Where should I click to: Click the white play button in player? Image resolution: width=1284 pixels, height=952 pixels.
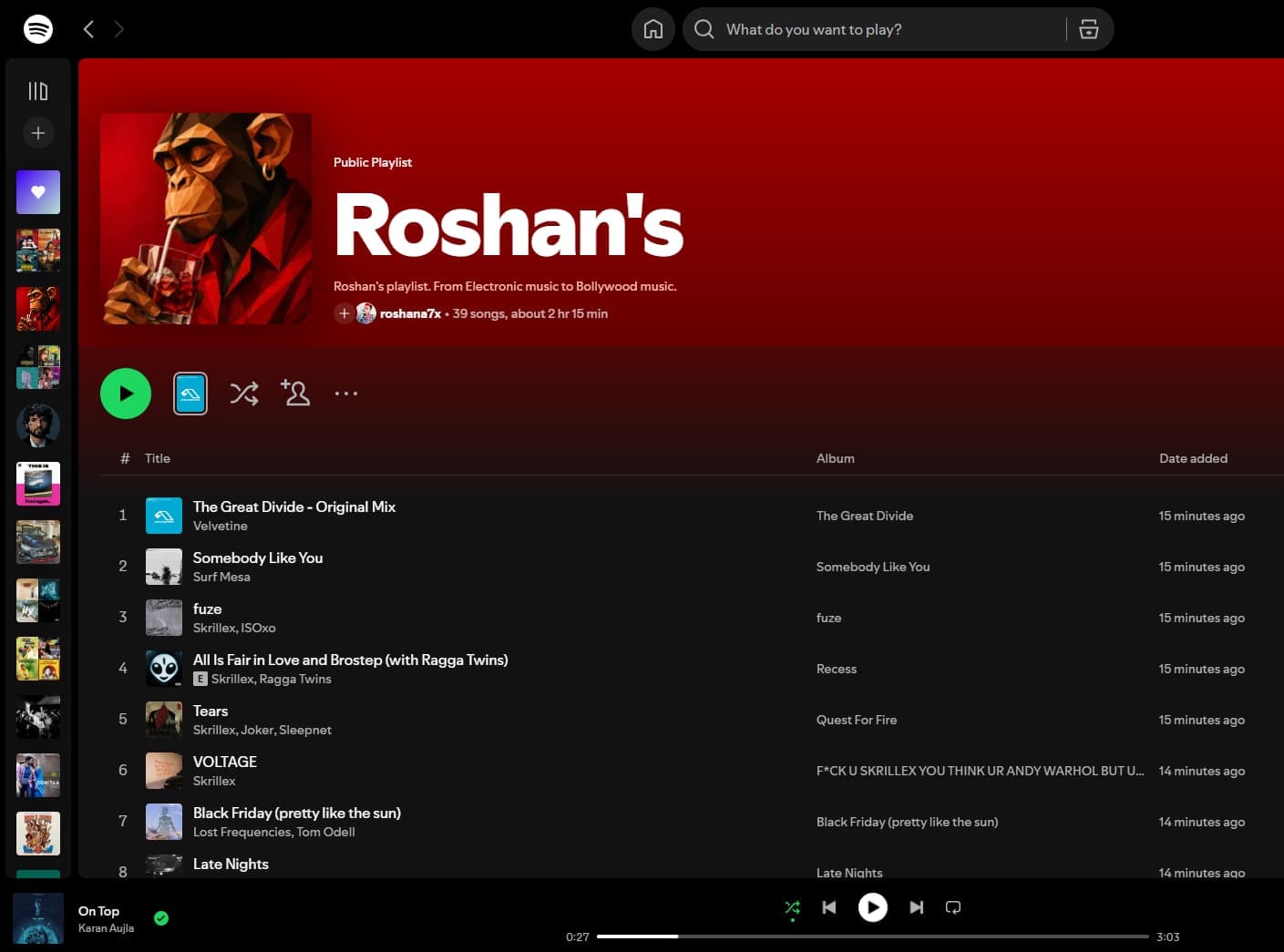tap(873, 907)
